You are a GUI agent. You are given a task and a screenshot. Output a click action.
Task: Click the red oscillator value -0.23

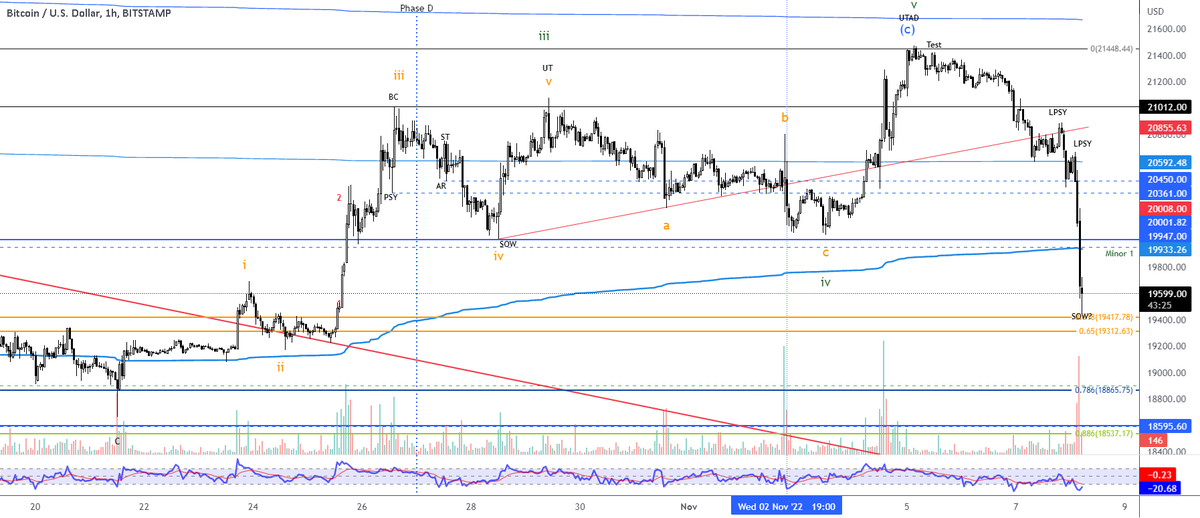[x=1160, y=474]
